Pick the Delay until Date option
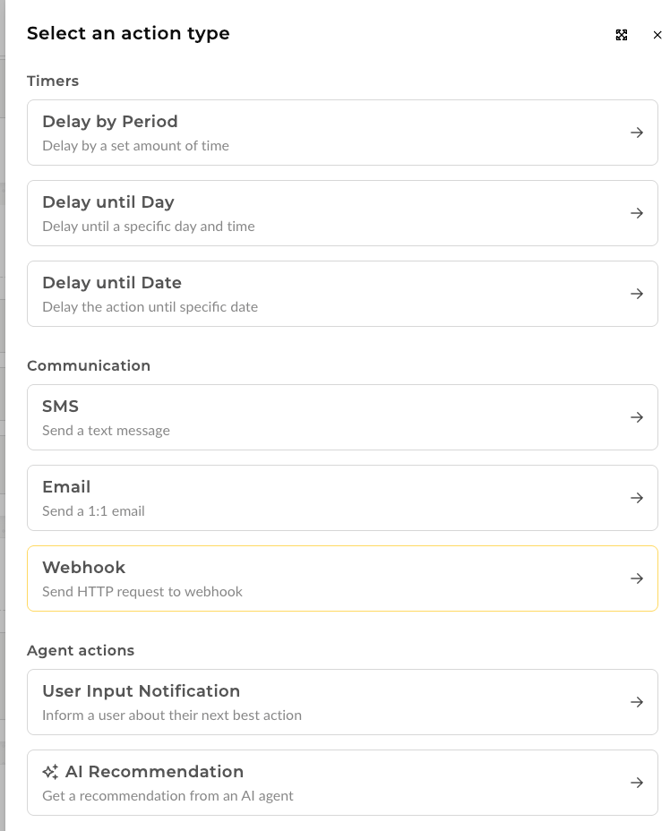This screenshot has width=670, height=831. pyautogui.click(x=112, y=283)
